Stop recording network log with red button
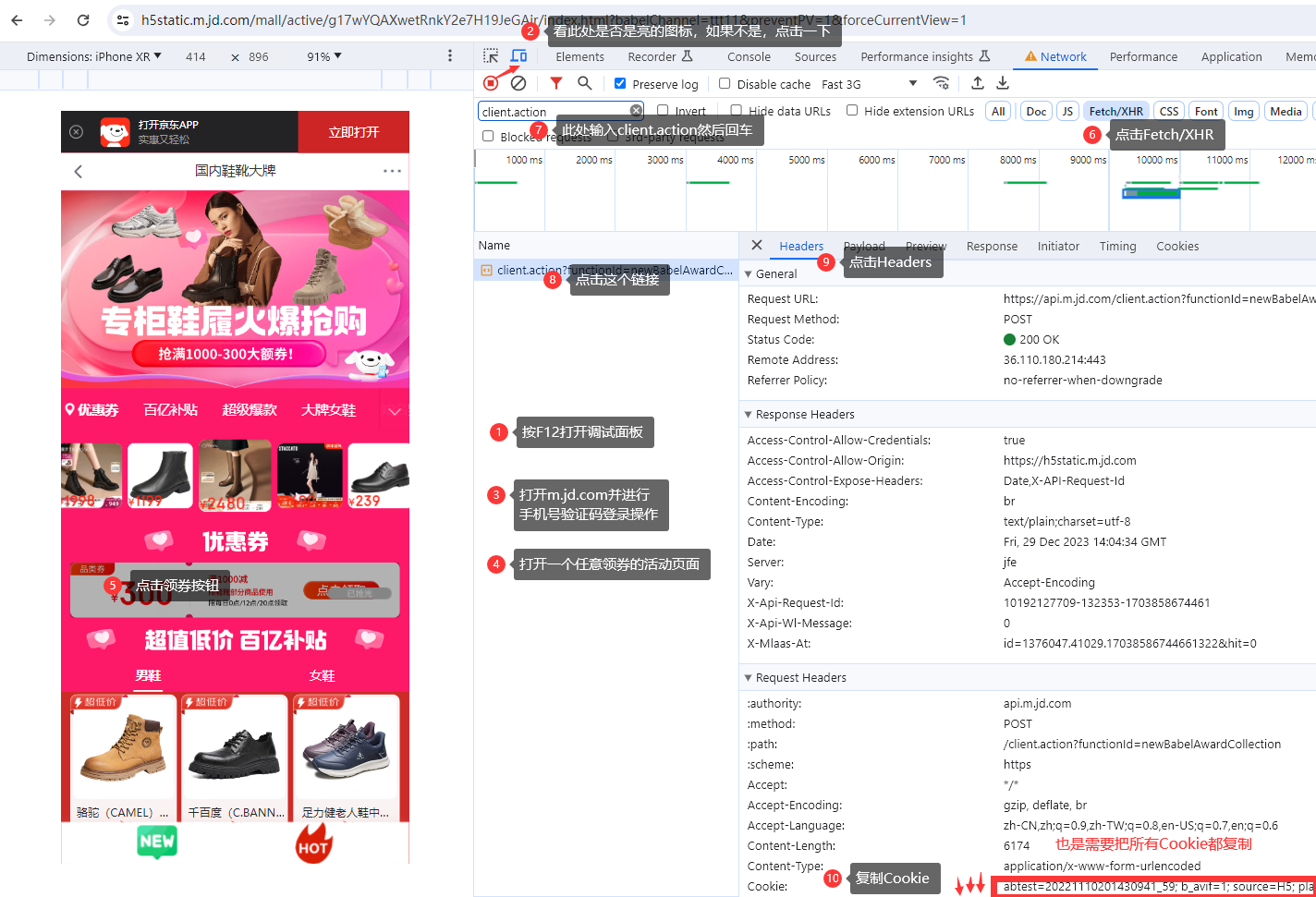Image resolution: width=1316 pixels, height=897 pixels. pos(491,83)
